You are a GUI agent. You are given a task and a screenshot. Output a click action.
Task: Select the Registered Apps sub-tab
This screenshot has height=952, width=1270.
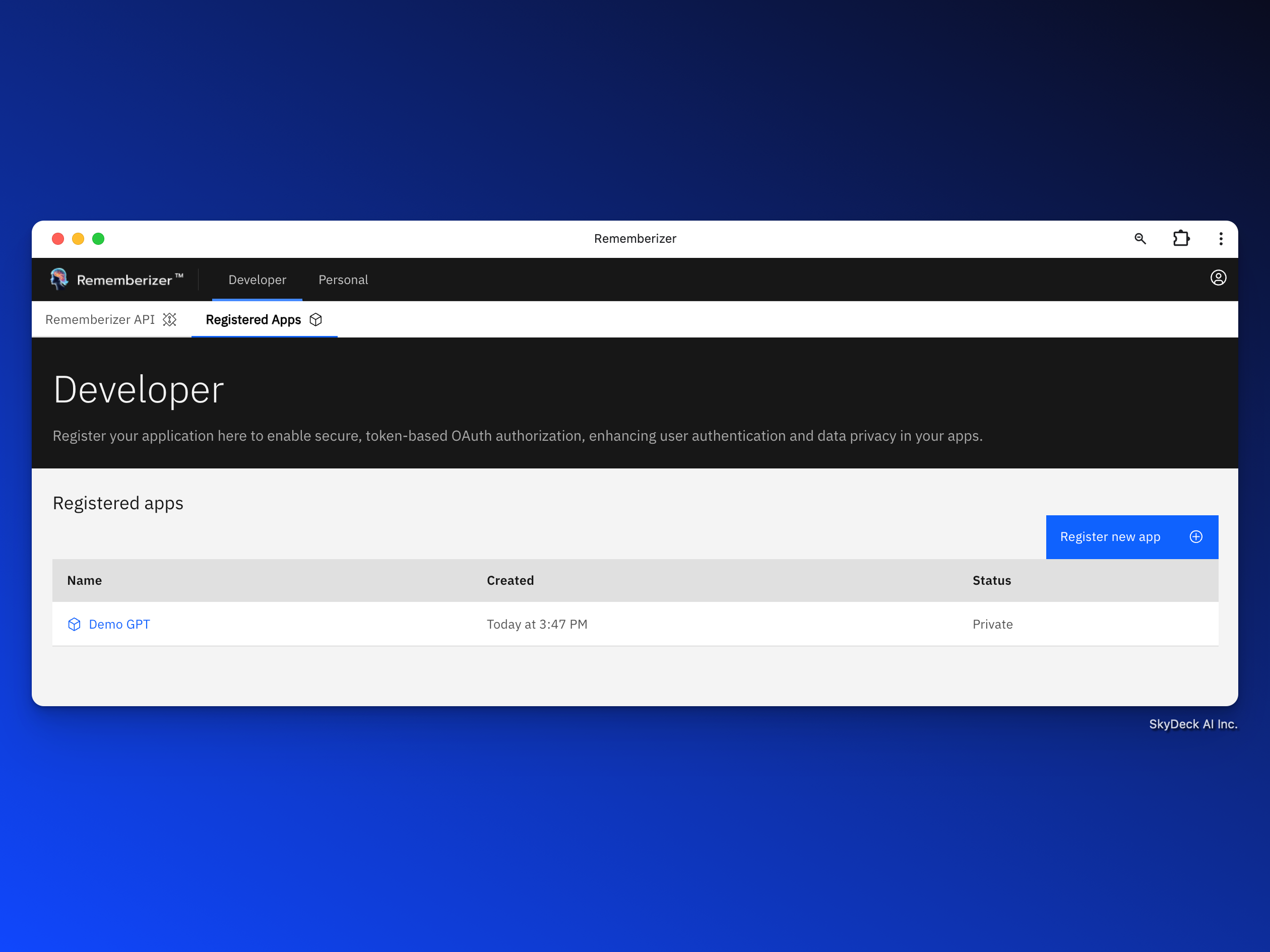click(x=253, y=320)
